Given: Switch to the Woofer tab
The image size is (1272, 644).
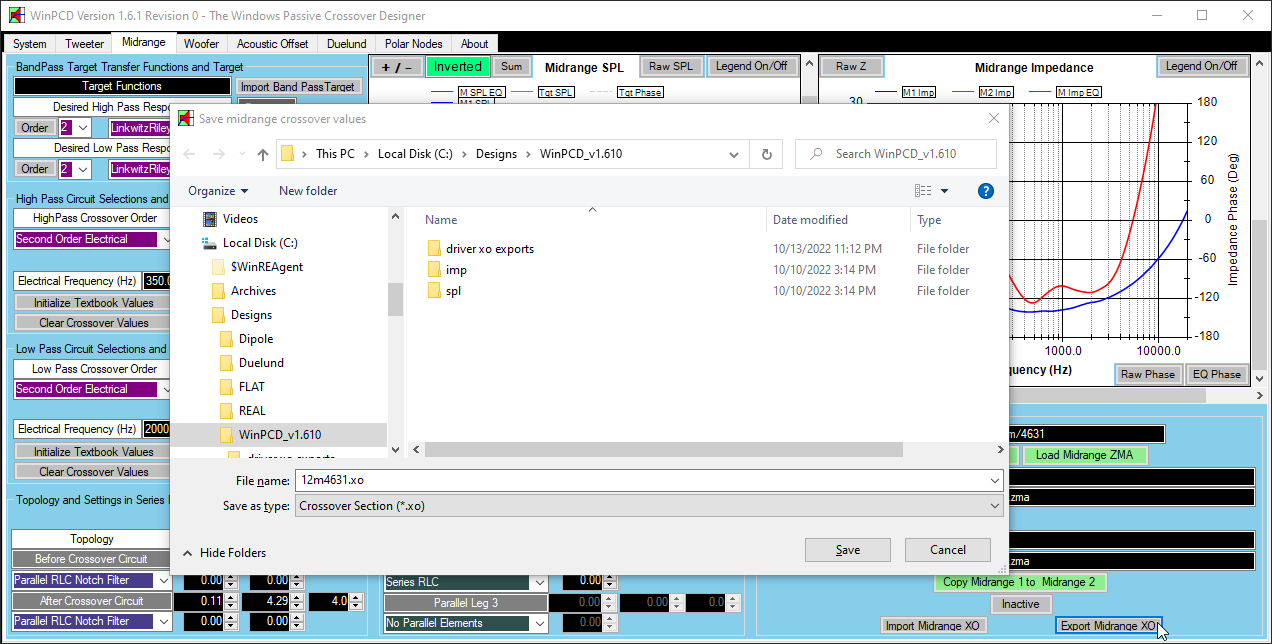Looking at the screenshot, I should (201, 44).
